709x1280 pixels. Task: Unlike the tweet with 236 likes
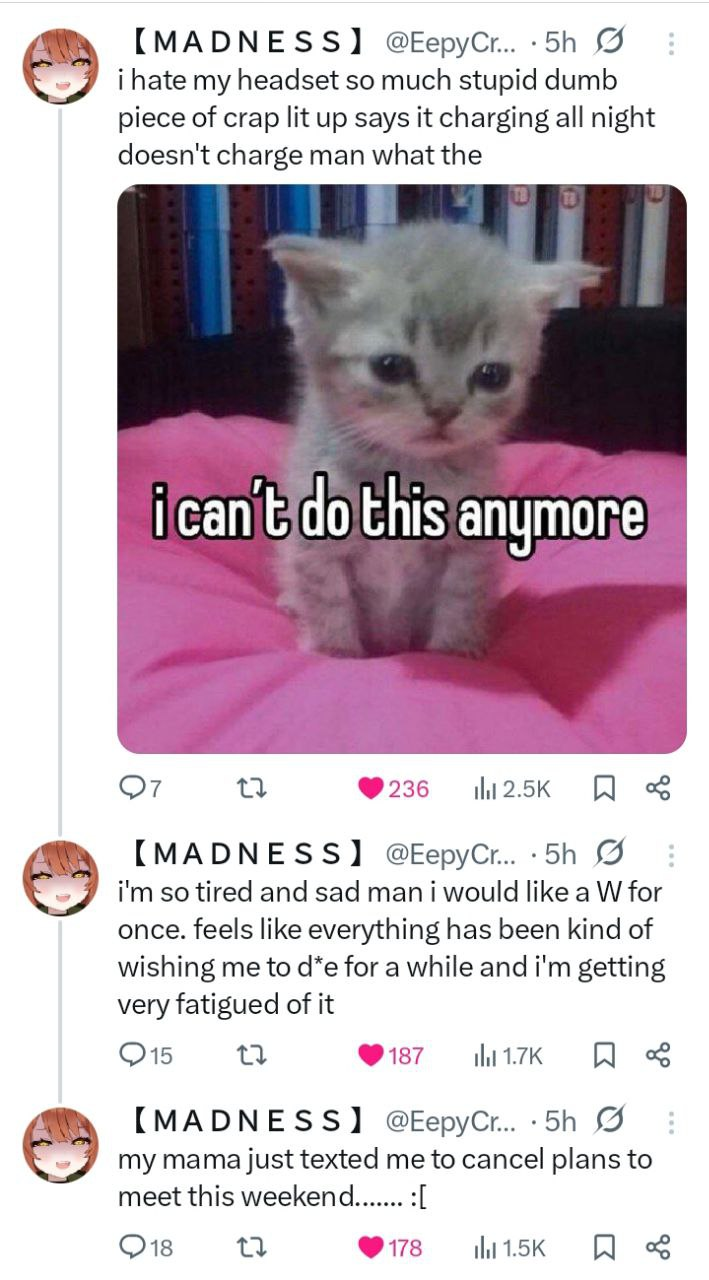pos(371,789)
